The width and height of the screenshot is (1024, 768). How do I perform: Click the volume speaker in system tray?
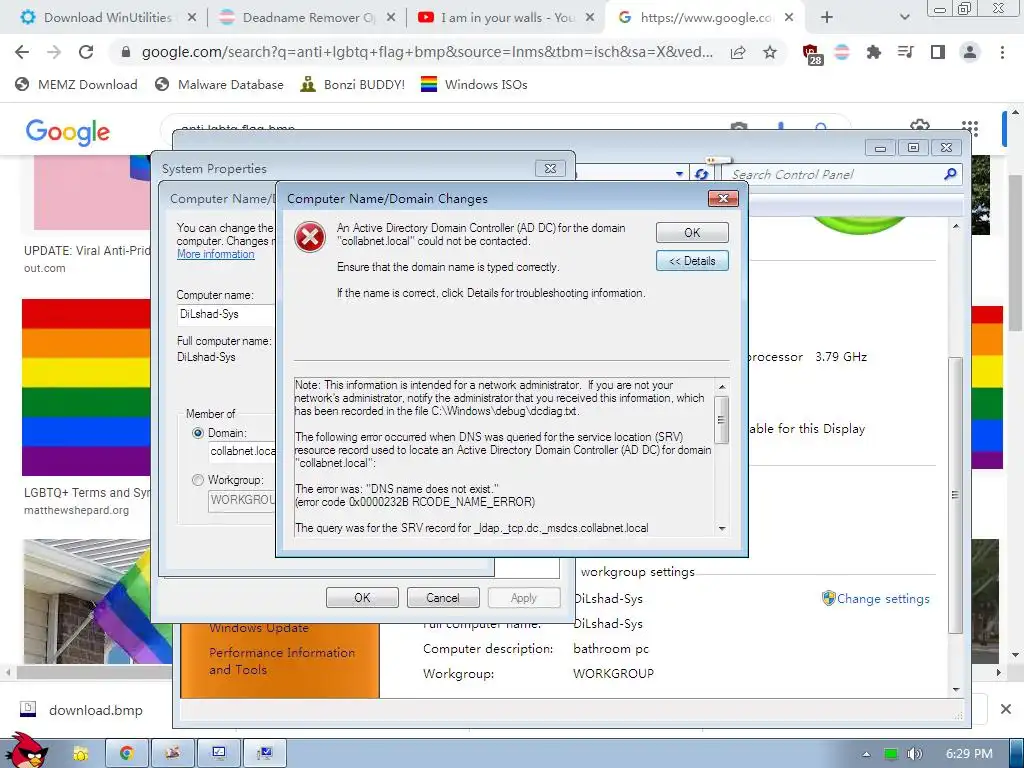tap(914, 754)
